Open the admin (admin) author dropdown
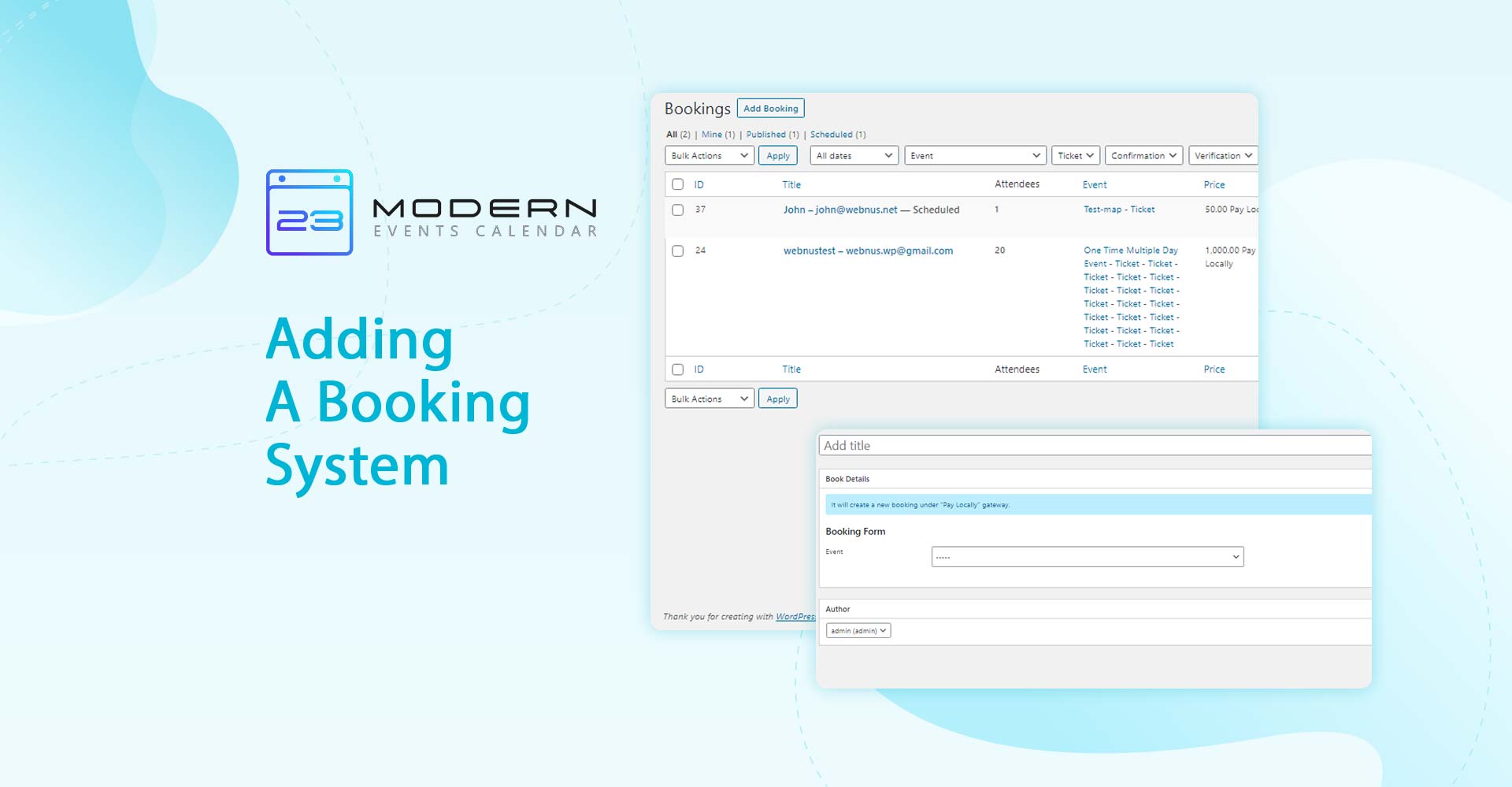 (858, 631)
